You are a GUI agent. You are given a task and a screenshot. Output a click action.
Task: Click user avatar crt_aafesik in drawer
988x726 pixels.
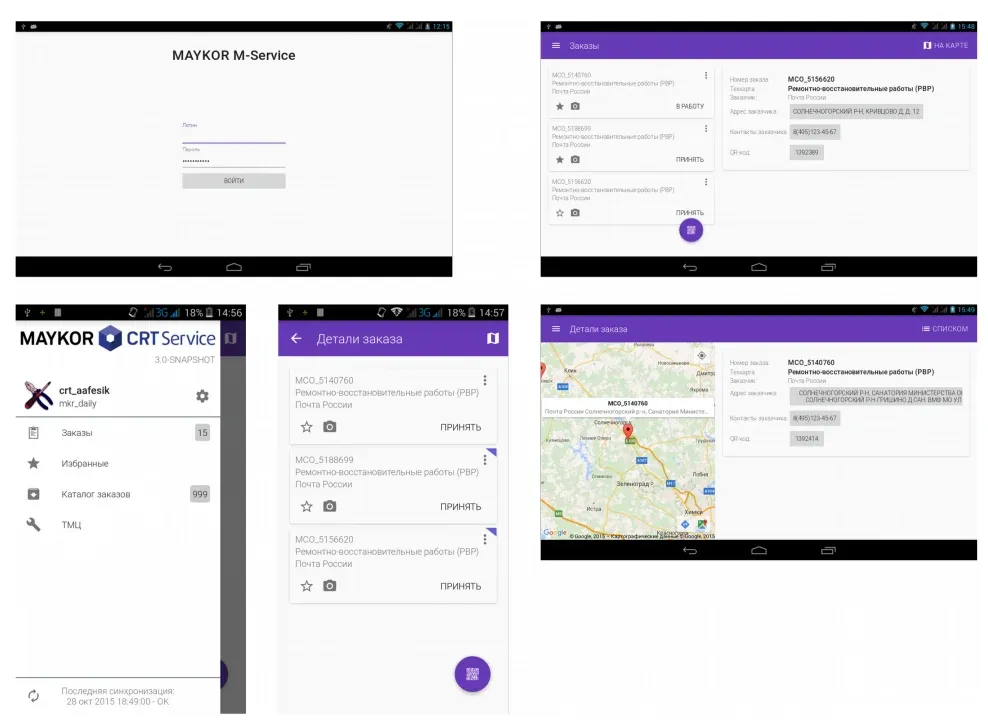pyautogui.click(x=38, y=396)
